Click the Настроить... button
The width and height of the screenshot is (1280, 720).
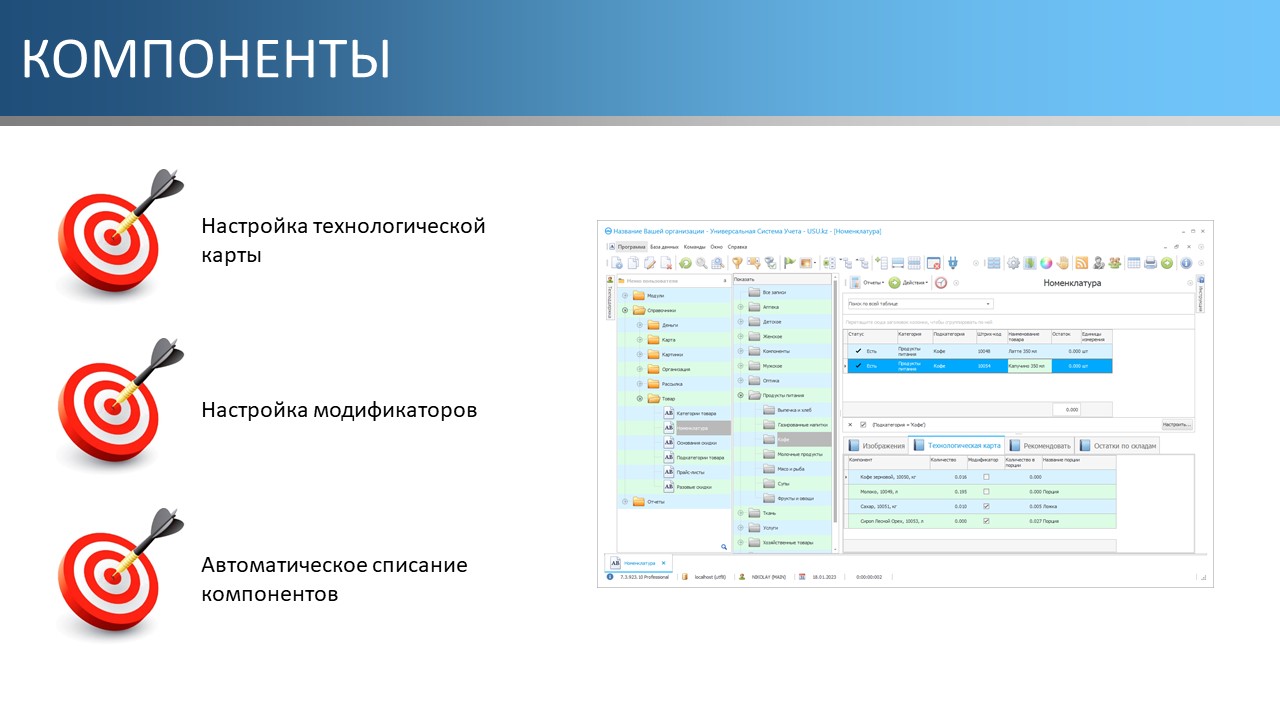pos(1176,425)
